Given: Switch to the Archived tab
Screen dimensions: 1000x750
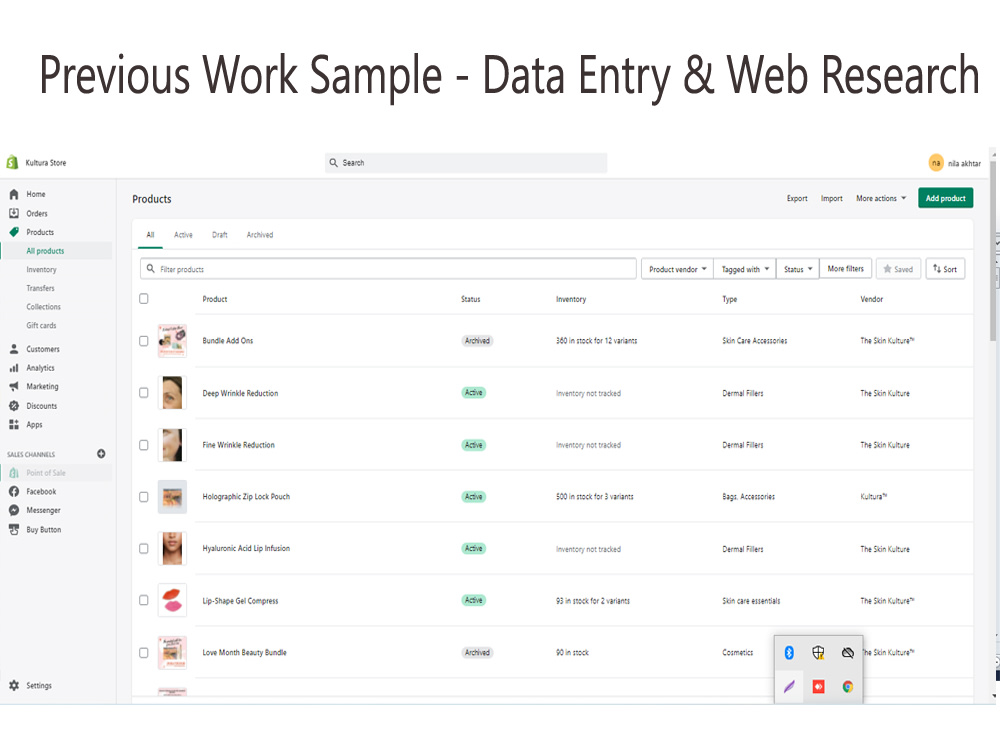Looking at the screenshot, I should tap(260, 235).
